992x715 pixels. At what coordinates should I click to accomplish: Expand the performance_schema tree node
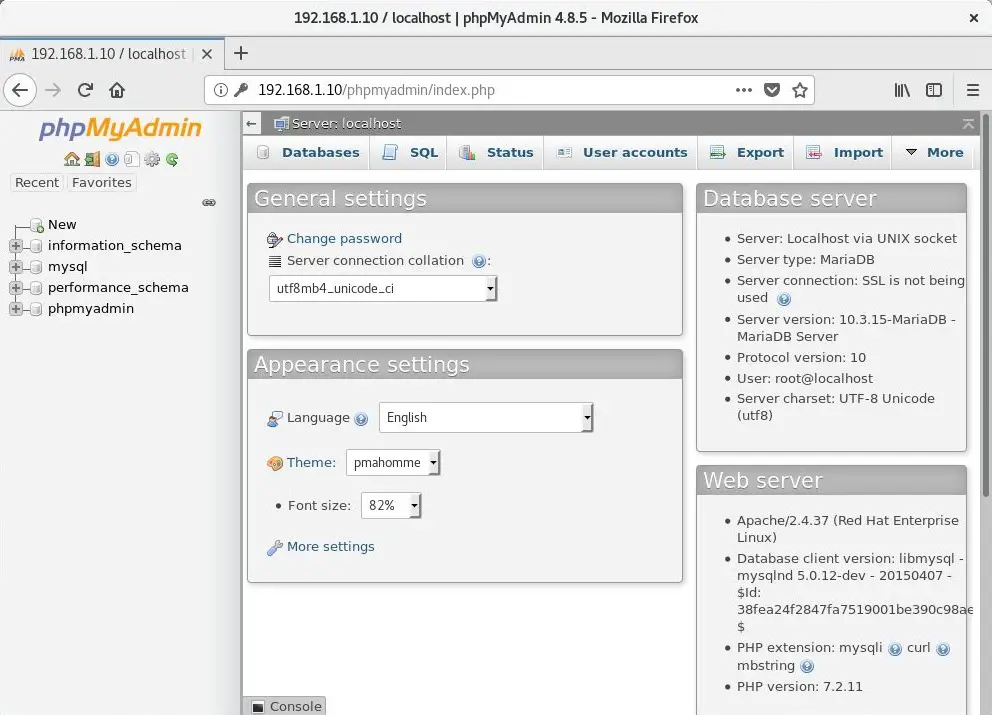pos(16,288)
